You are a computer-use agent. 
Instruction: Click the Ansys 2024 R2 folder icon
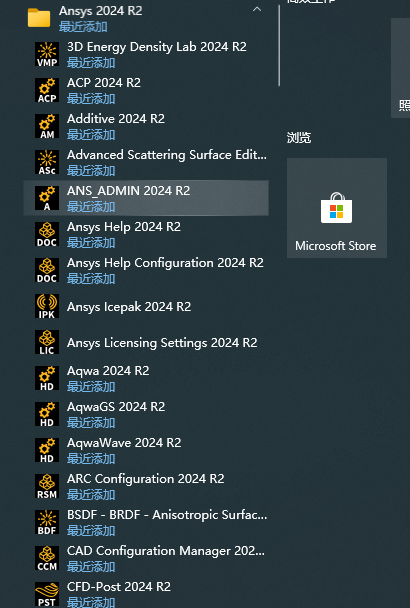point(39,18)
